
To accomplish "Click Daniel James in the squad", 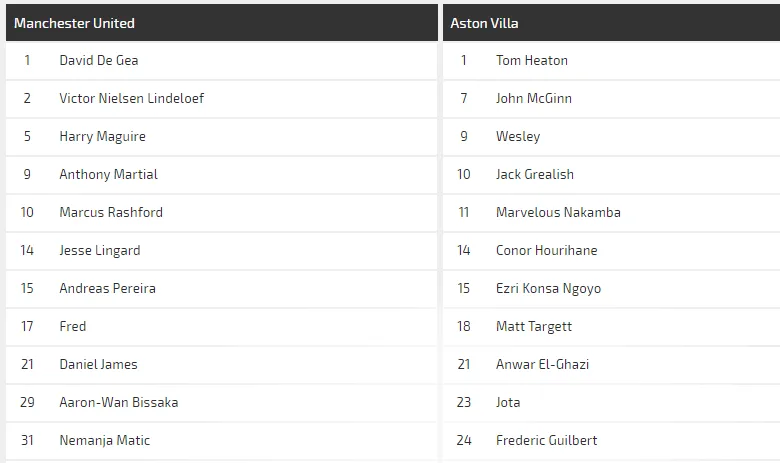I will point(98,364).
